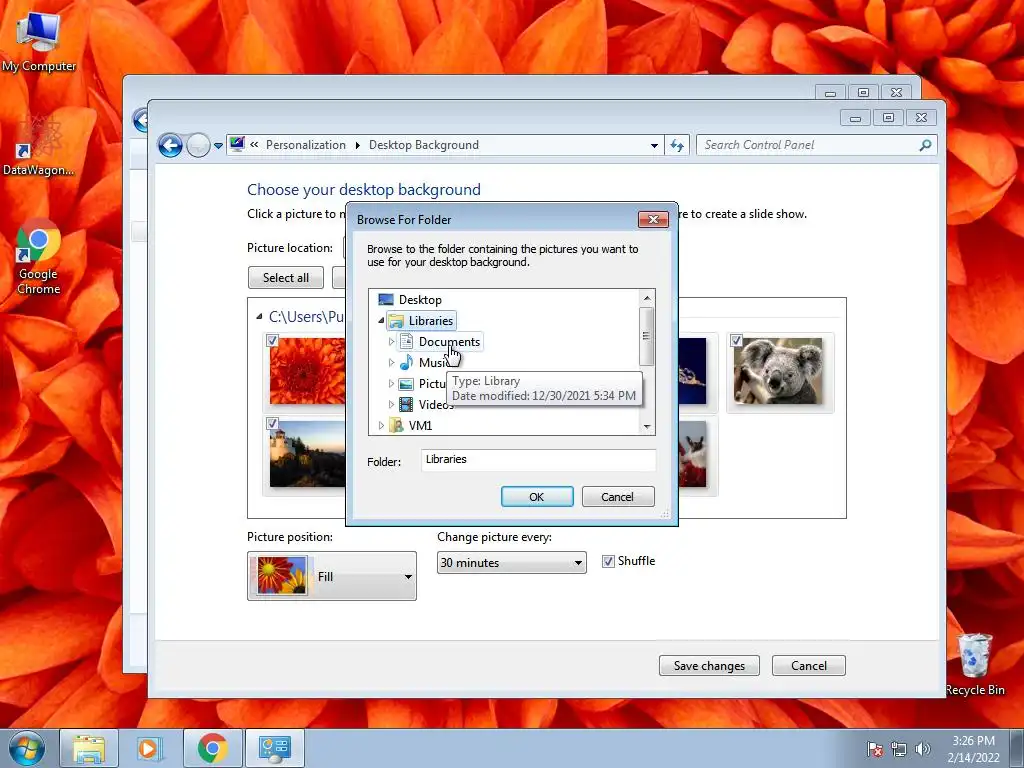Expand the Documents tree node
The height and width of the screenshot is (768, 1024).
click(x=391, y=342)
